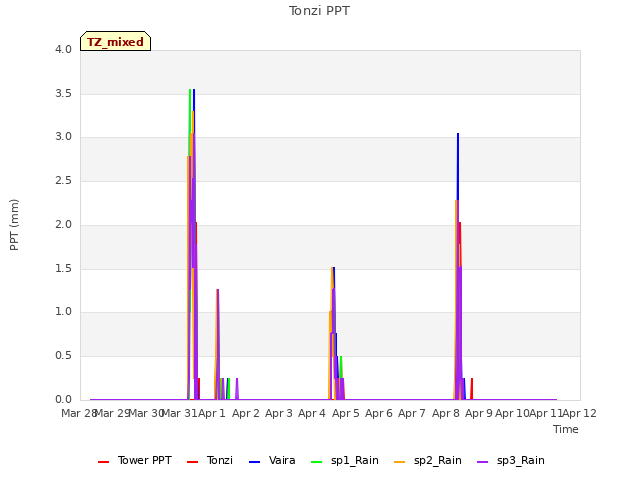Click the isolated red spike after Apr 8
Image resolution: width=640 pixels, height=480 pixels.
pos(472,388)
